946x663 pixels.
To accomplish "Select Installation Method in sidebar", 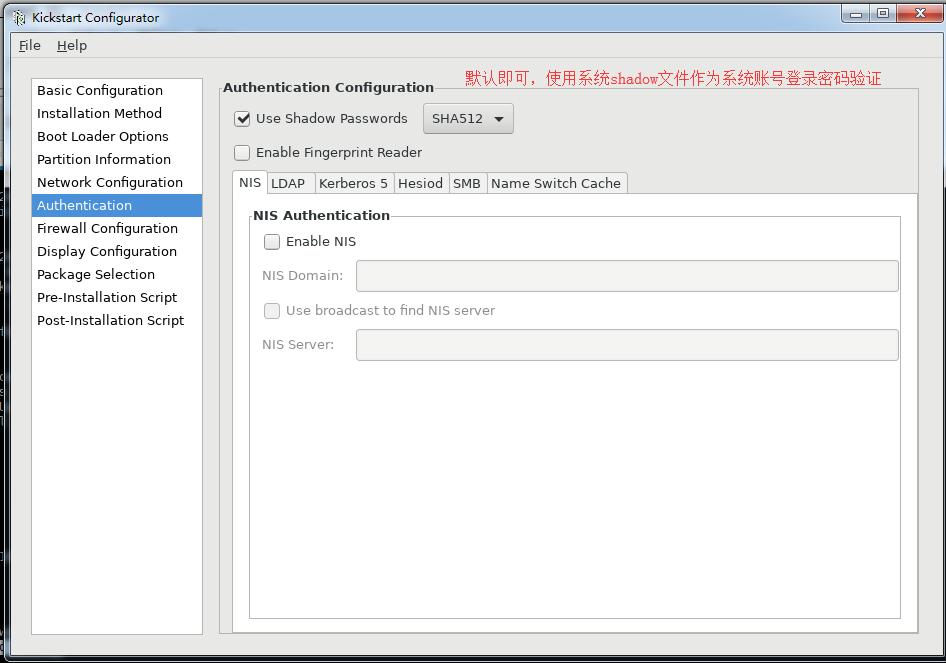I will (117, 113).
